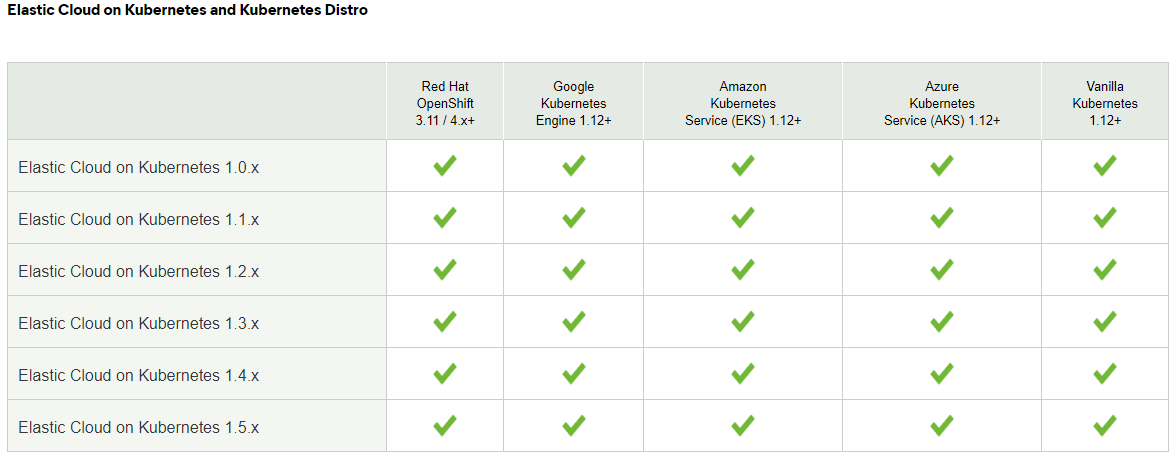Click checkmark for ECK 1.2.x under Amazon EKS
Viewport: 1176px width, 461px height.
[x=742, y=270]
